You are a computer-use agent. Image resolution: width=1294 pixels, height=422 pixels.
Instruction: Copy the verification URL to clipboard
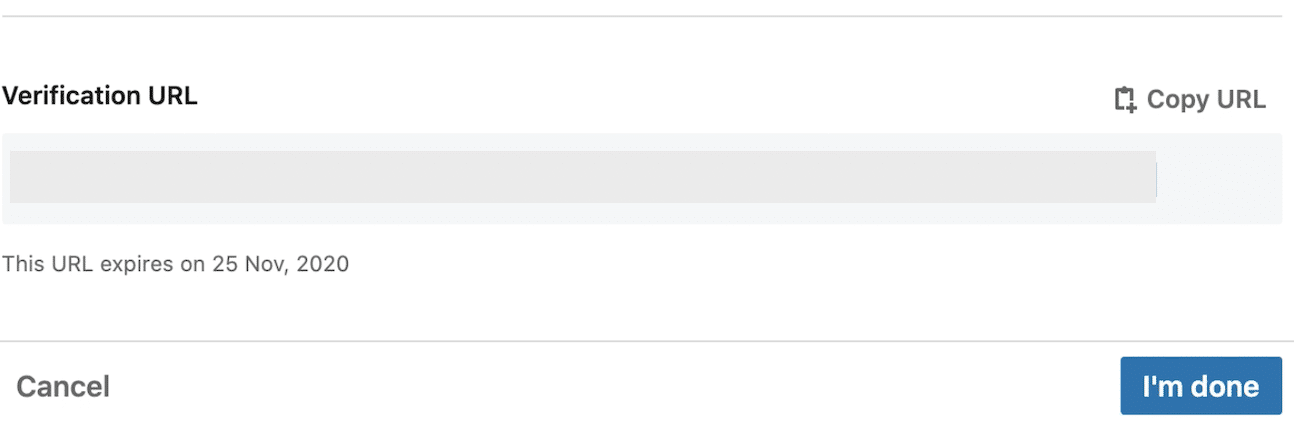pos(1190,100)
